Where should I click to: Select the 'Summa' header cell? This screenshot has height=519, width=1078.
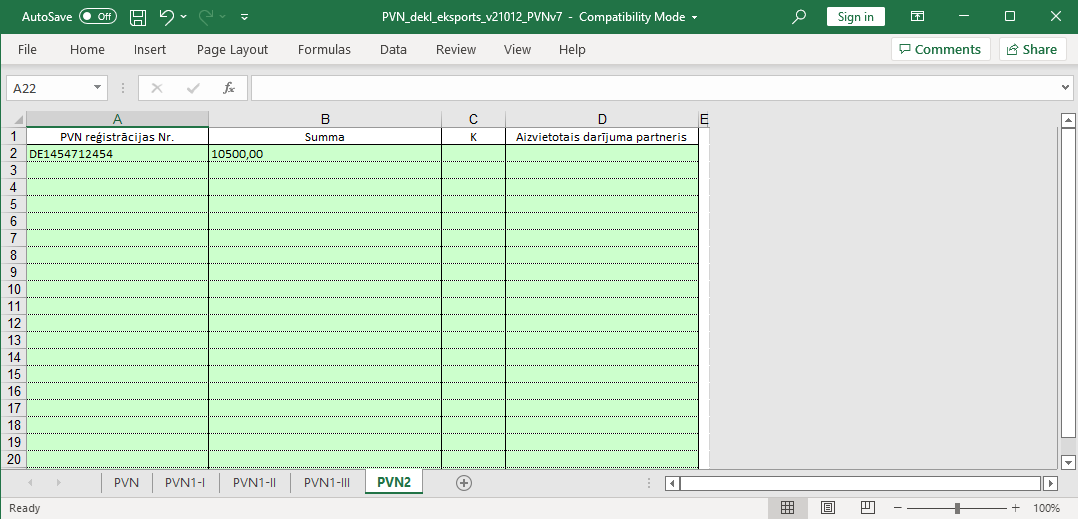(x=325, y=137)
